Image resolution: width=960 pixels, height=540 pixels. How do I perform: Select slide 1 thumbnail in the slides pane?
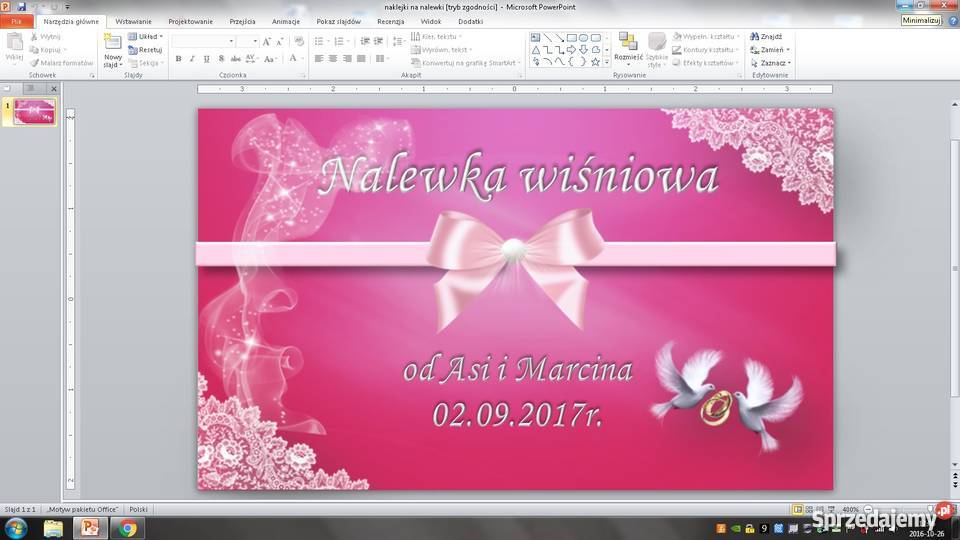[35, 112]
